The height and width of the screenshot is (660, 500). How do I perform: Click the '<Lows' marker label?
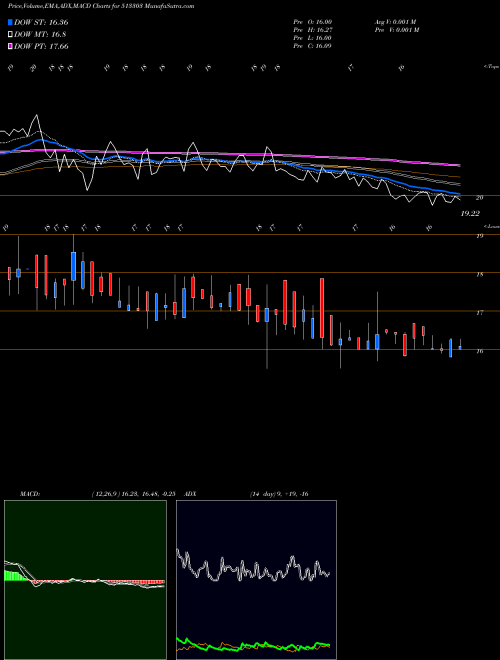click(491, 226)
